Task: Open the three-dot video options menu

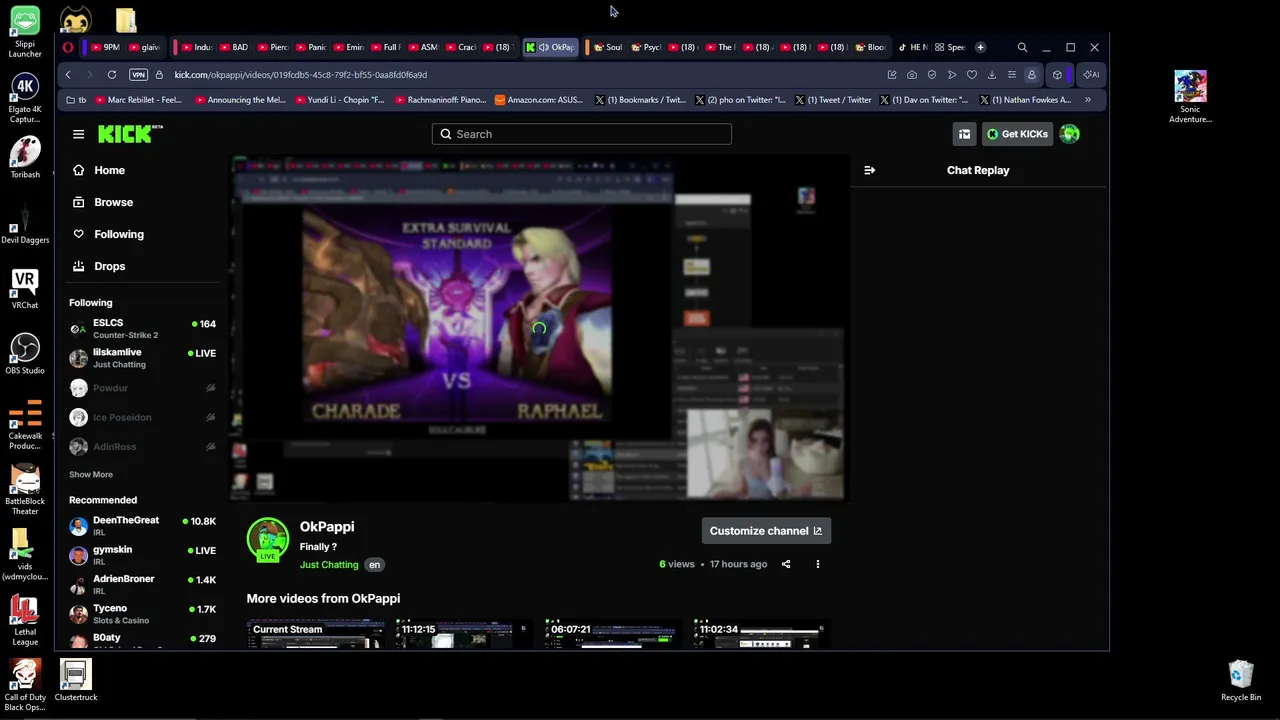Action: (817, 564)
